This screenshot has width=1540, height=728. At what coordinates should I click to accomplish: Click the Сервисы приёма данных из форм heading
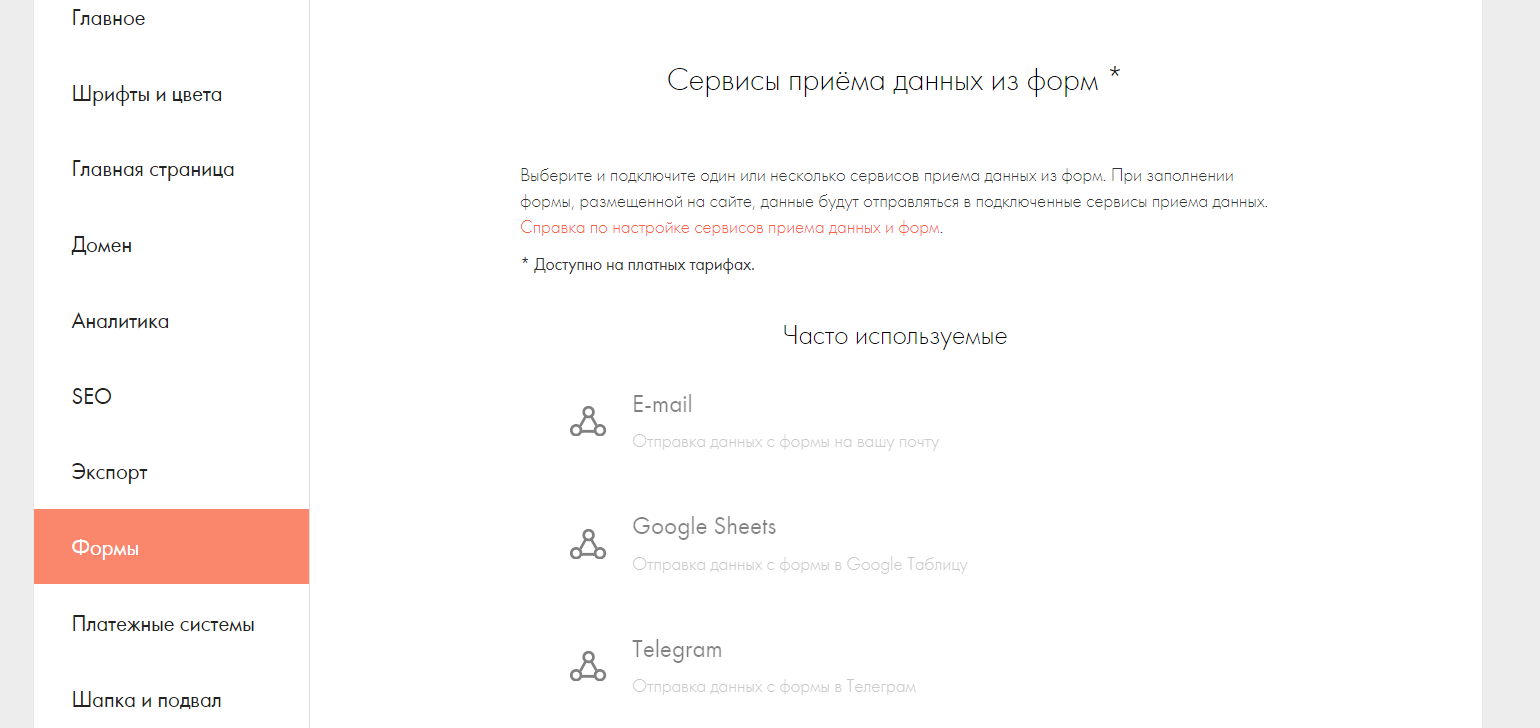[894, 80]
